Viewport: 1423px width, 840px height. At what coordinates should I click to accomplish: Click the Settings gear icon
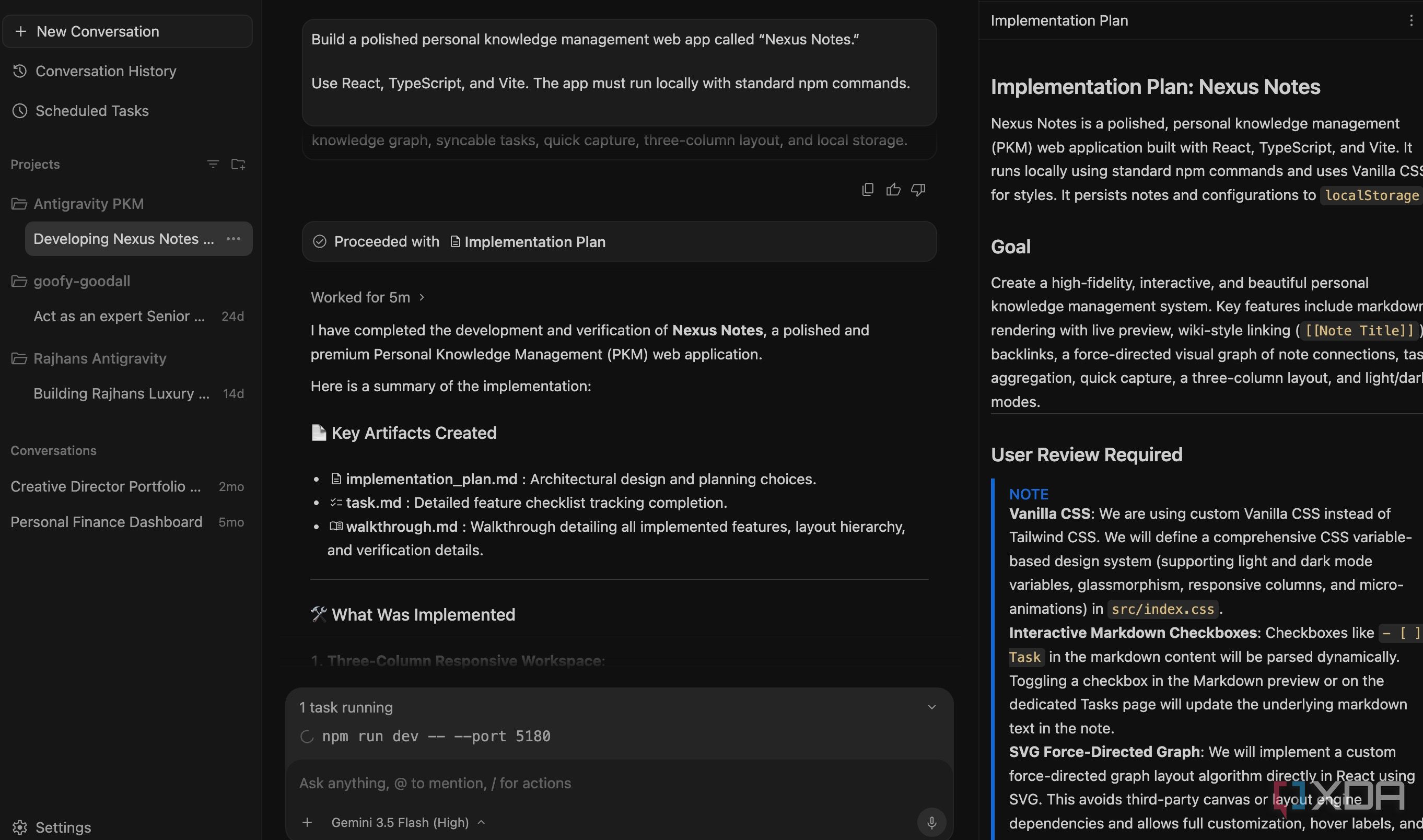point(20,827)
